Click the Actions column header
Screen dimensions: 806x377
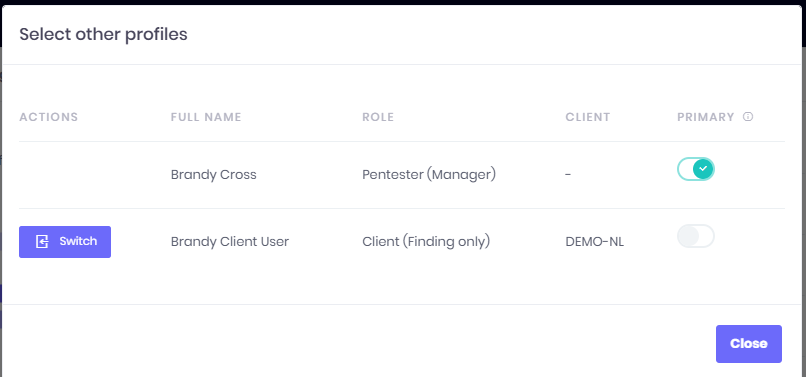[49, 117]
